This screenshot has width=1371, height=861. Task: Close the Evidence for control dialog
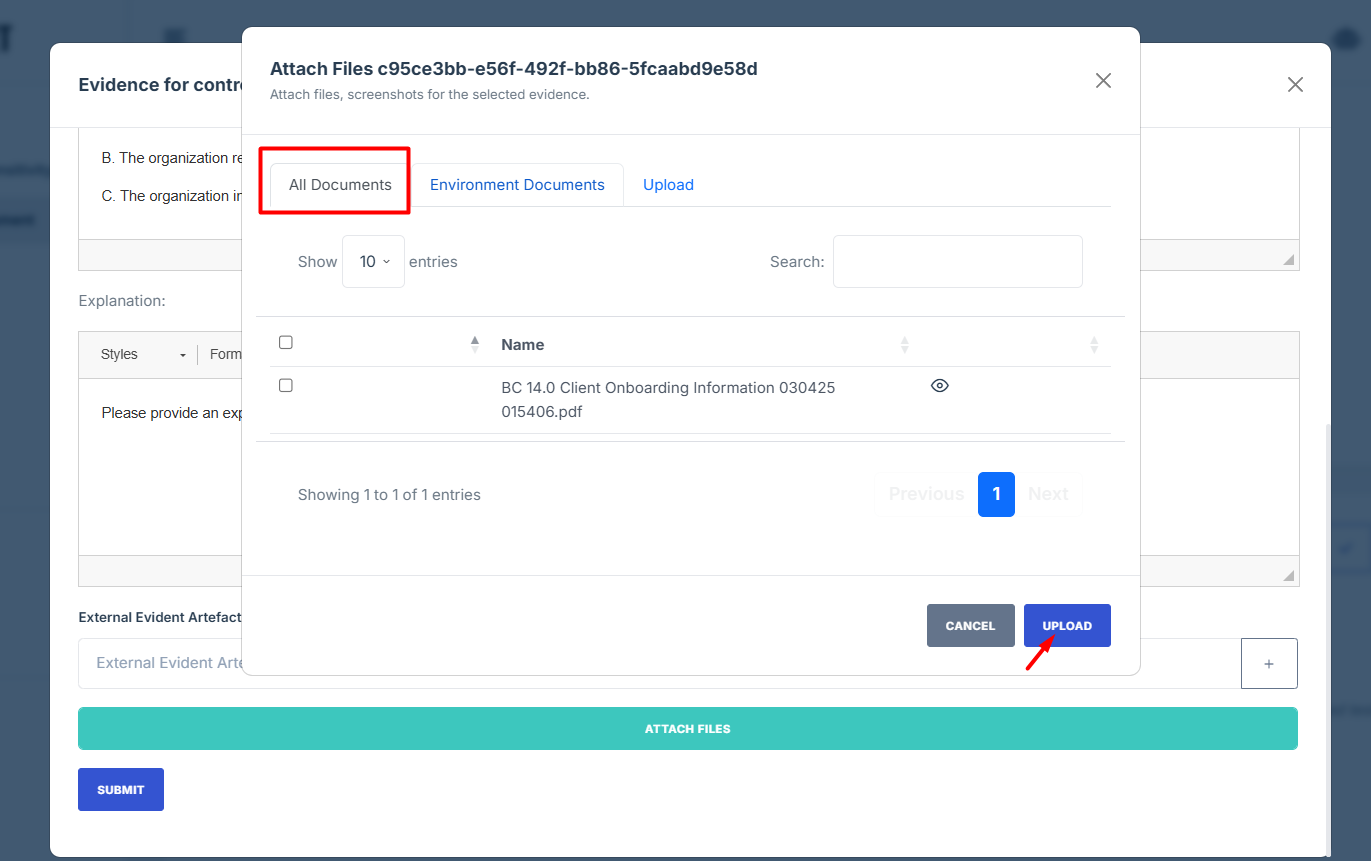(1295, 85)
